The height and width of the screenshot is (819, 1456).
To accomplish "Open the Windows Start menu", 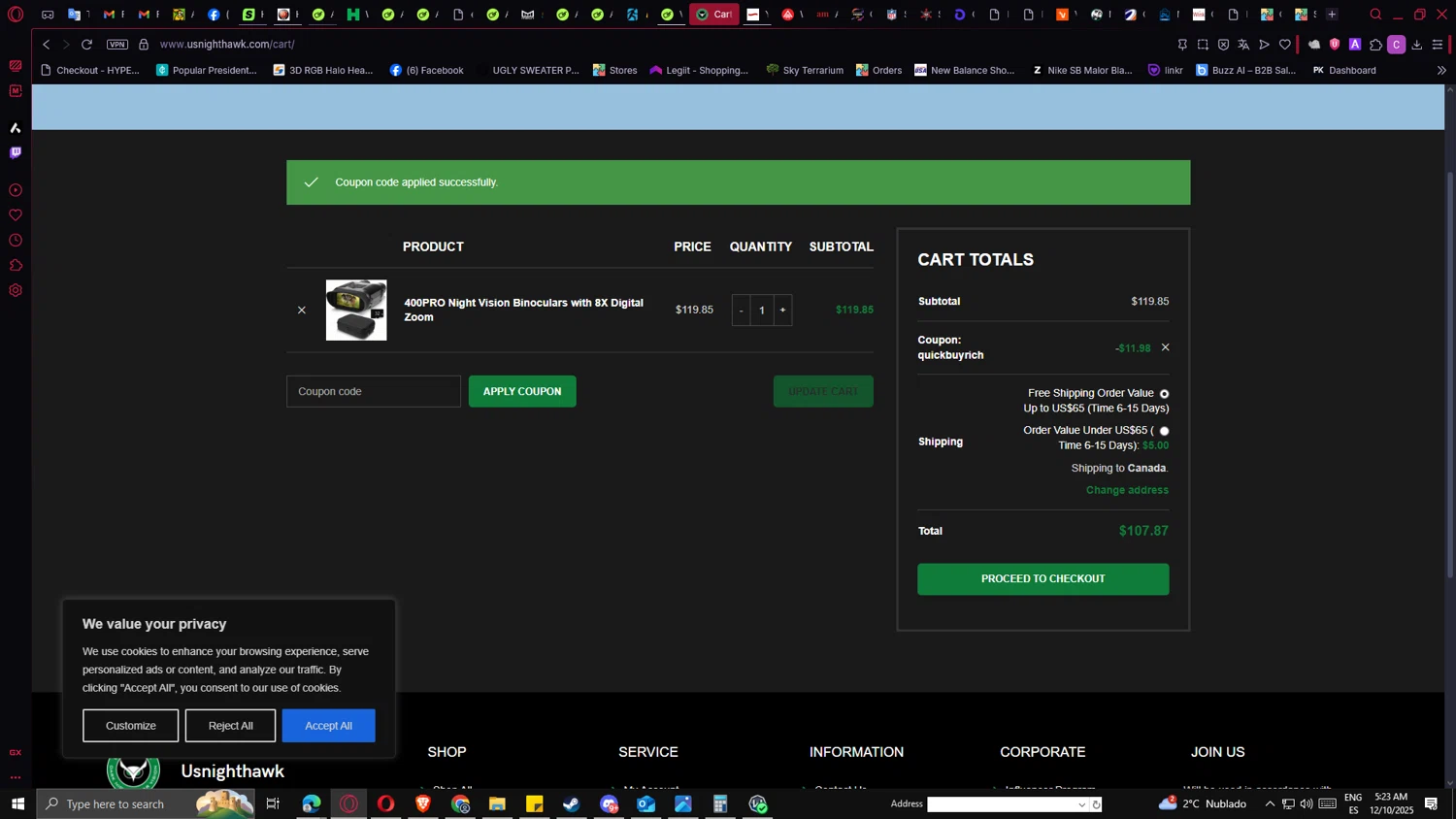I will pyautogui.click(x=17, y=804).
